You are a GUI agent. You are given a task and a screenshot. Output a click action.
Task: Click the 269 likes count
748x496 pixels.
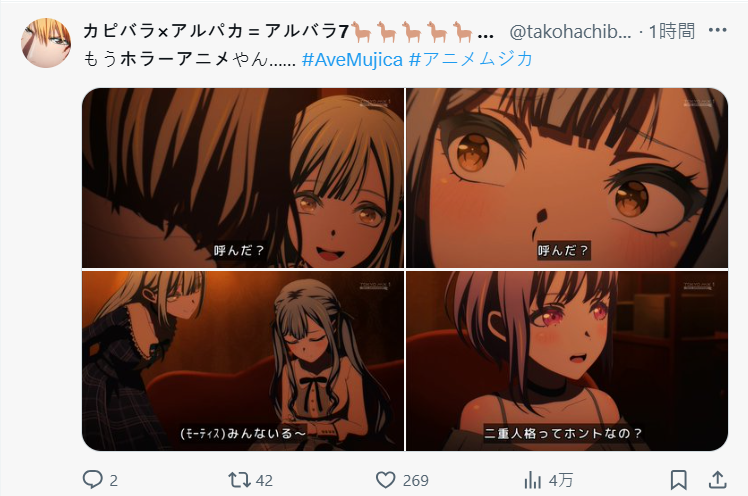[x=416, y=480]
